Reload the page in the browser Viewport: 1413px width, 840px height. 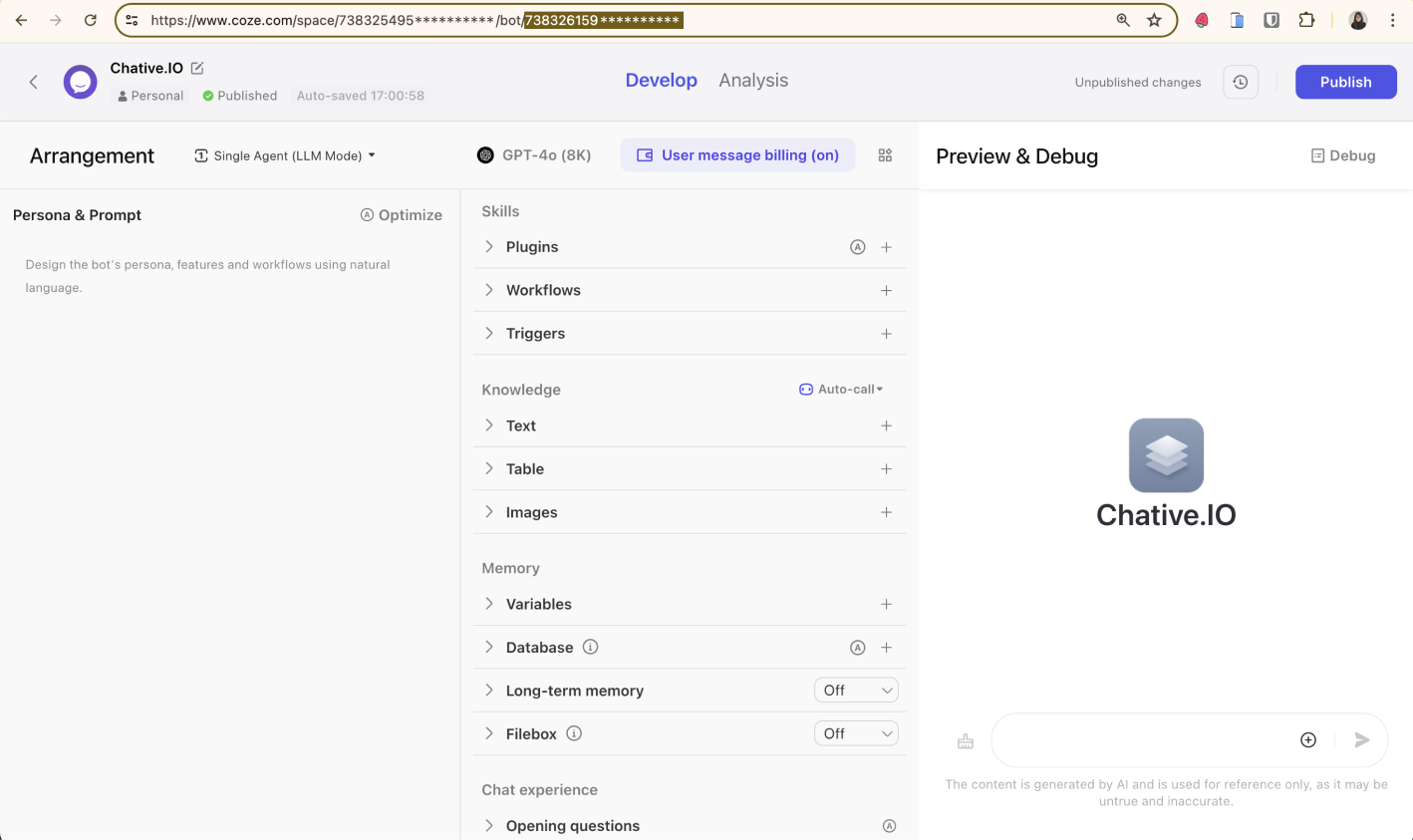pyautogui.click(x=91, y=20)
